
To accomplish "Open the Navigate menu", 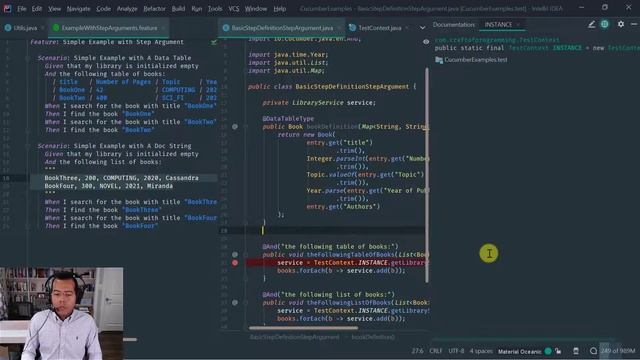I will [x=78, y=9].
